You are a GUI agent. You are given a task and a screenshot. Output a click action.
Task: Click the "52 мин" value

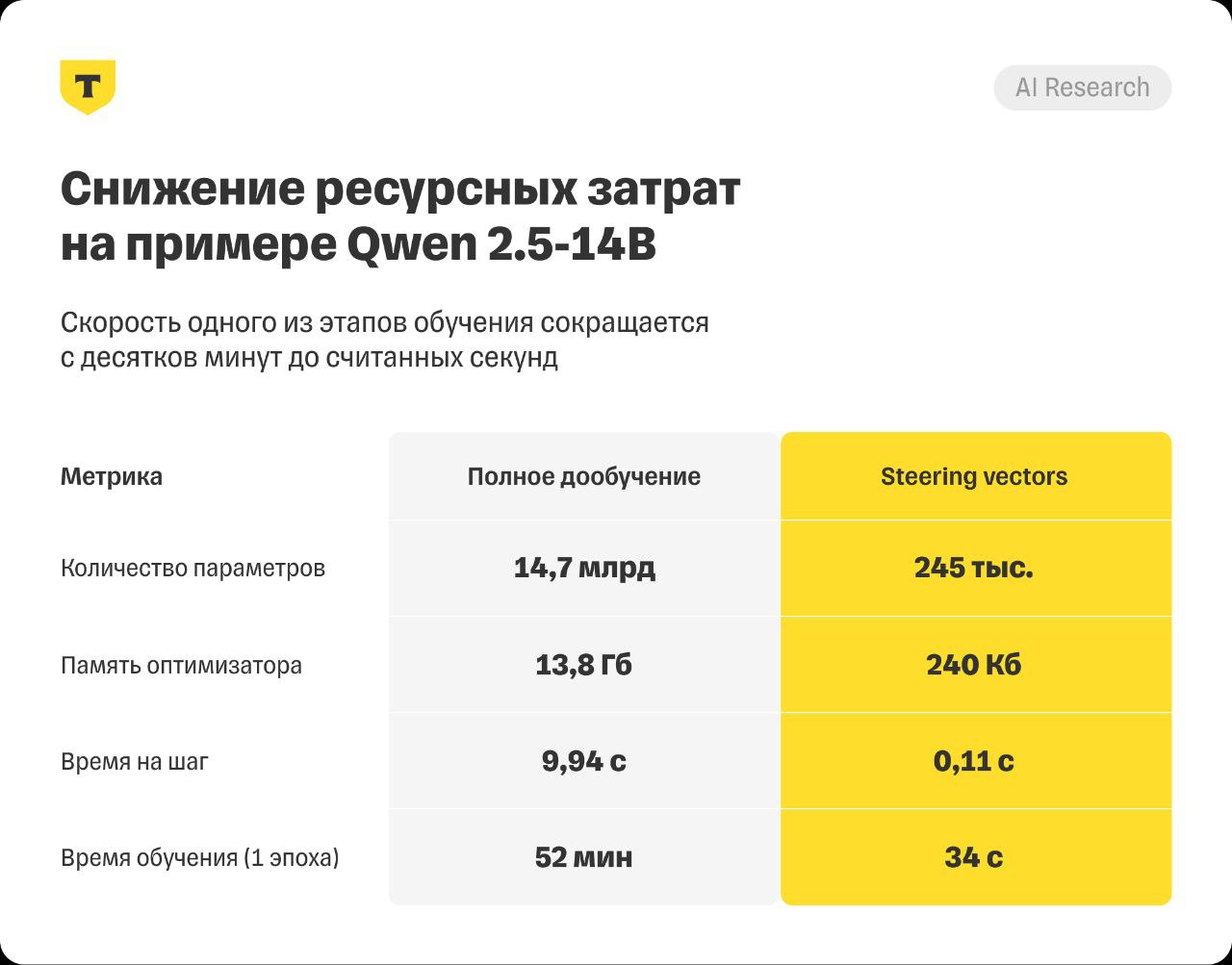click(x=584, y=857)
